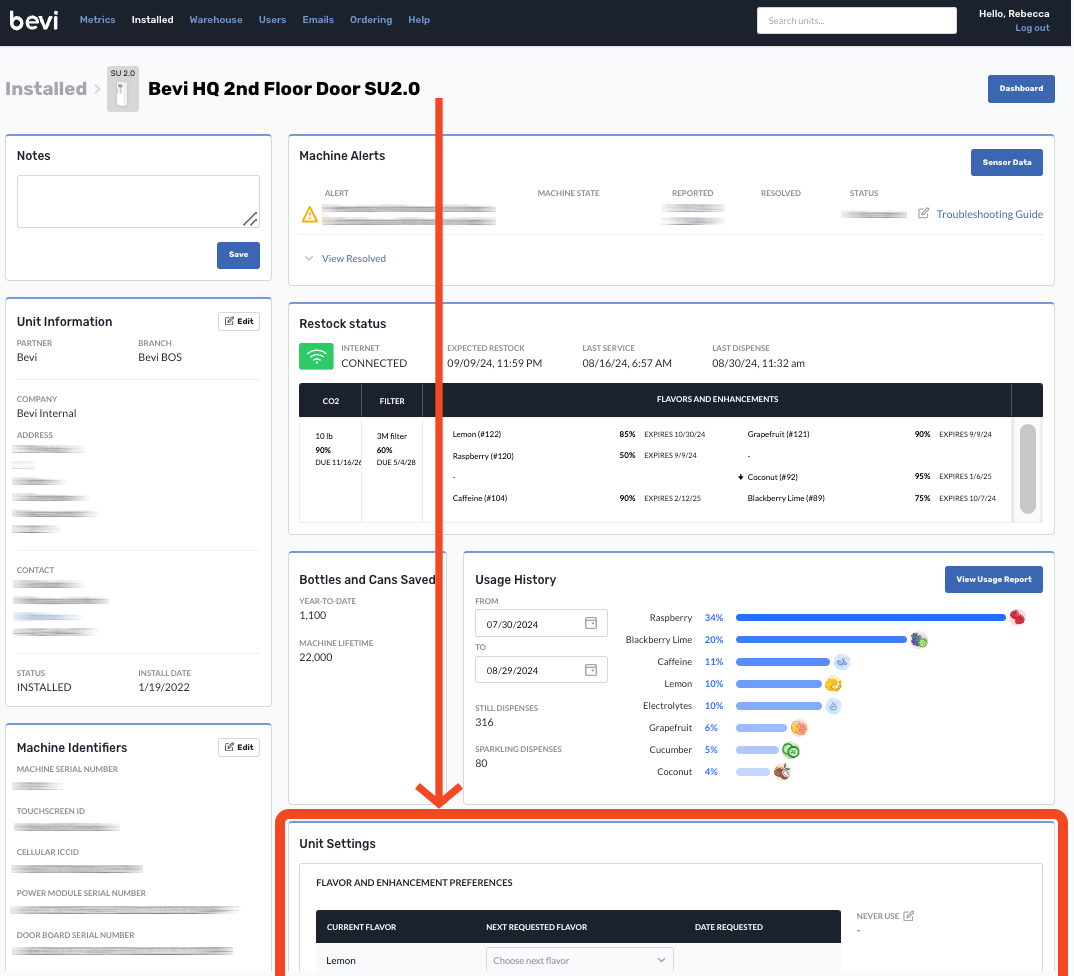Log out of the account
This screenshot has width=1074, height=976.
click(x=1032, y=28)
